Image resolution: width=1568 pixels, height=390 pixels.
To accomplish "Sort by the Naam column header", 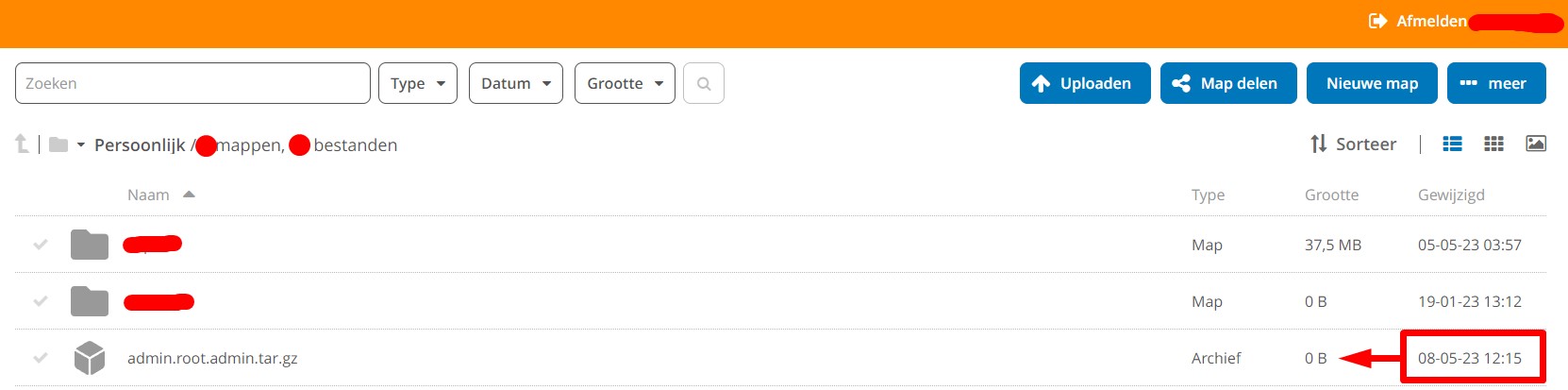I will (149, 195).
